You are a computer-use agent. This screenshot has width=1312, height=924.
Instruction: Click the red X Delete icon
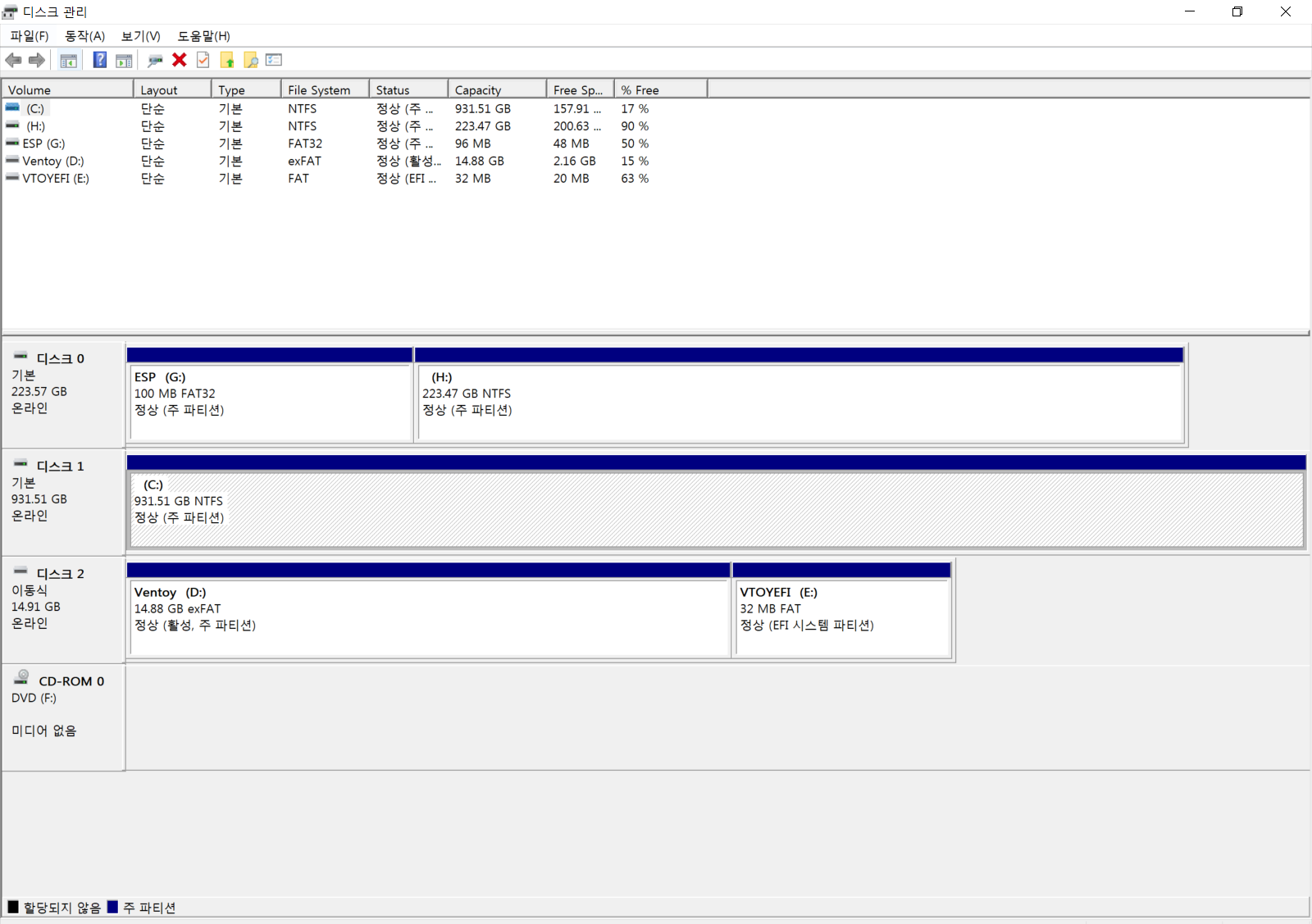click(180, 60)
